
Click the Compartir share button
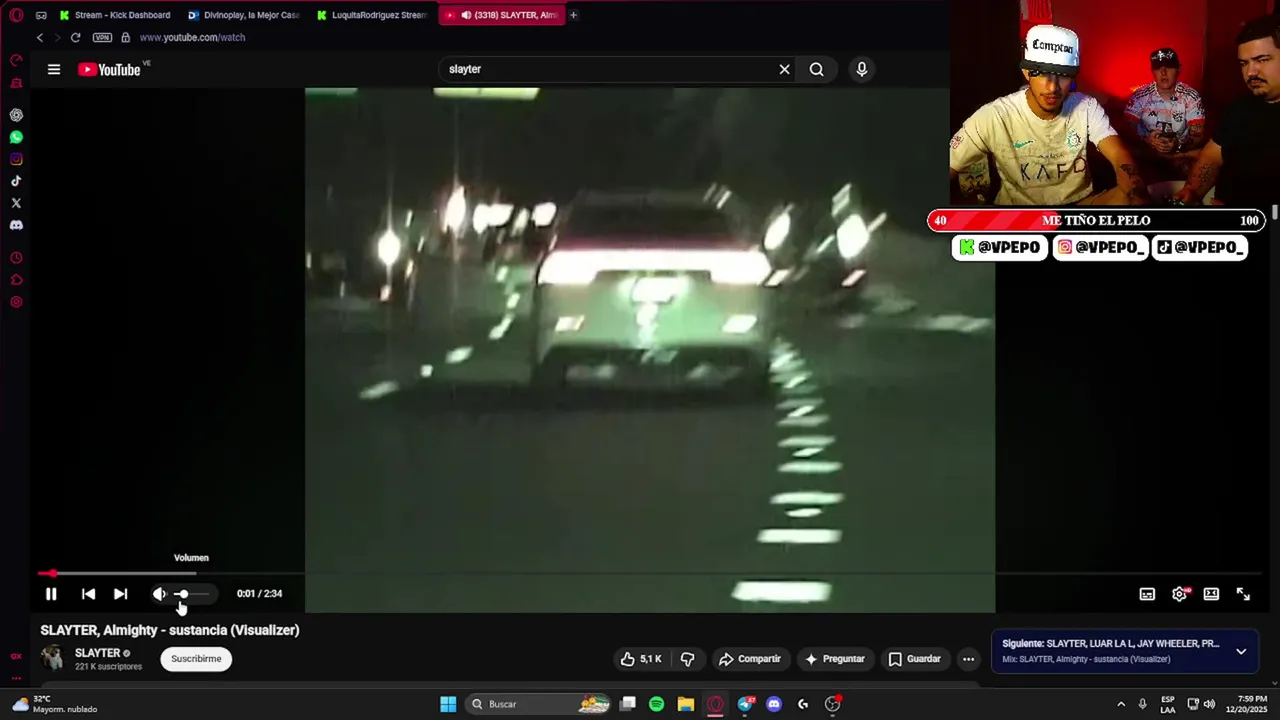(750, 659)
